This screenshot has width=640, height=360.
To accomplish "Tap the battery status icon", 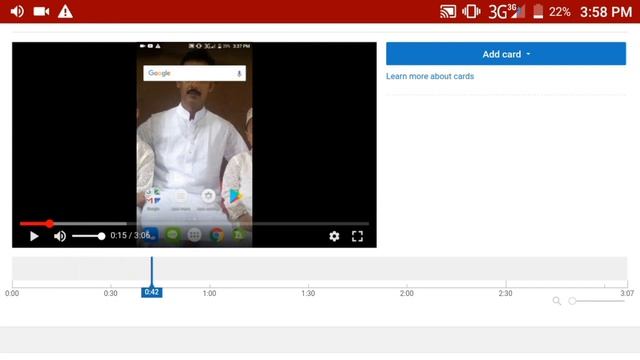I will click(538, 11).
